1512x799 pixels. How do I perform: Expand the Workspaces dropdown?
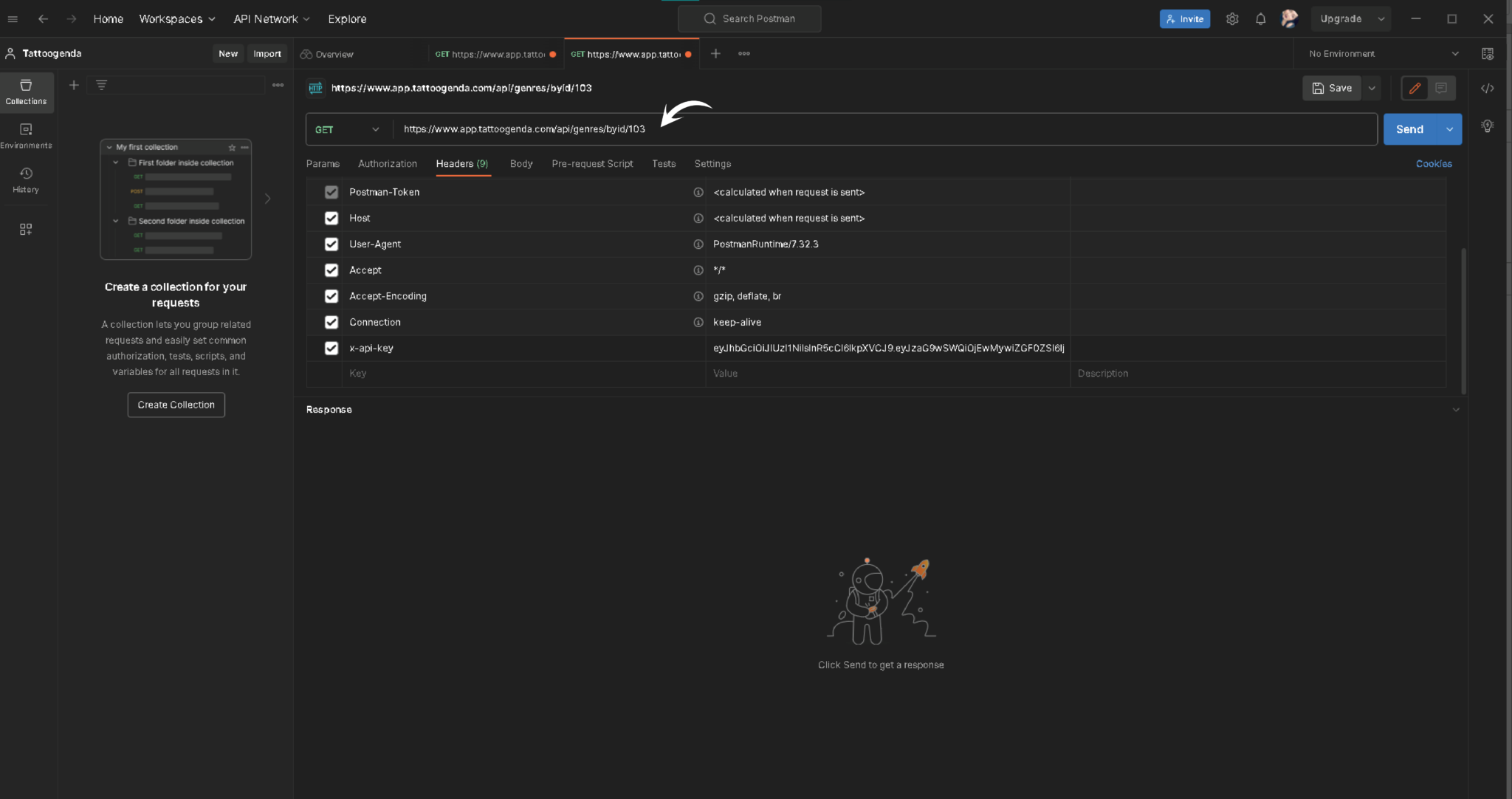(x=177, y=19)
